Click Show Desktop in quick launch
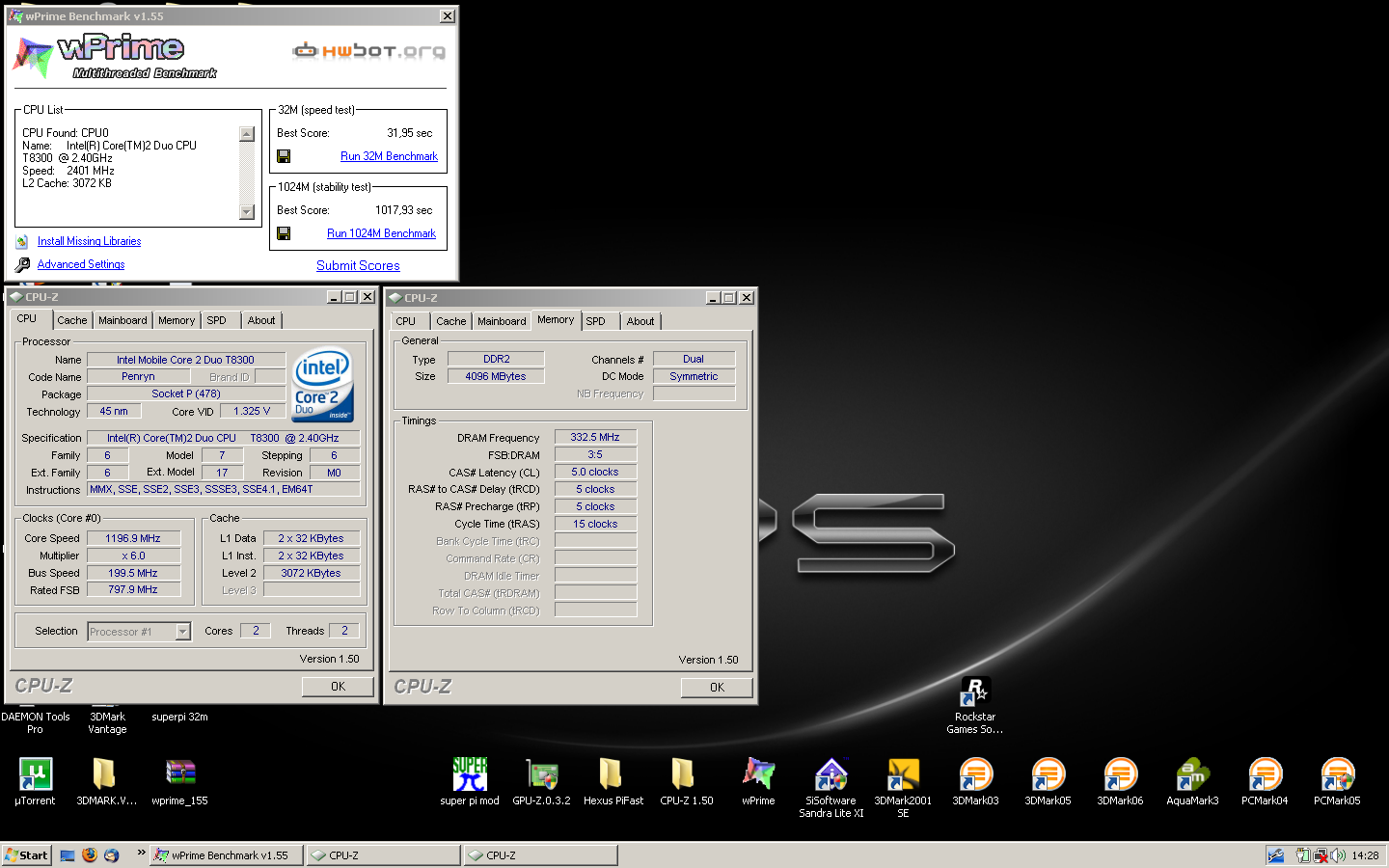Image resolution: width=1389 pixels, height=868 pixels. [x=68, y=854]
